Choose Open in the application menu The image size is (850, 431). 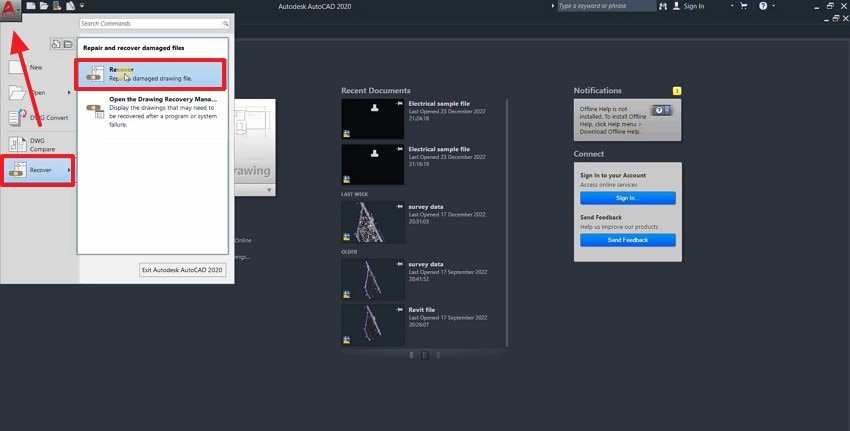pyautogui.click(x=38, y=93)
